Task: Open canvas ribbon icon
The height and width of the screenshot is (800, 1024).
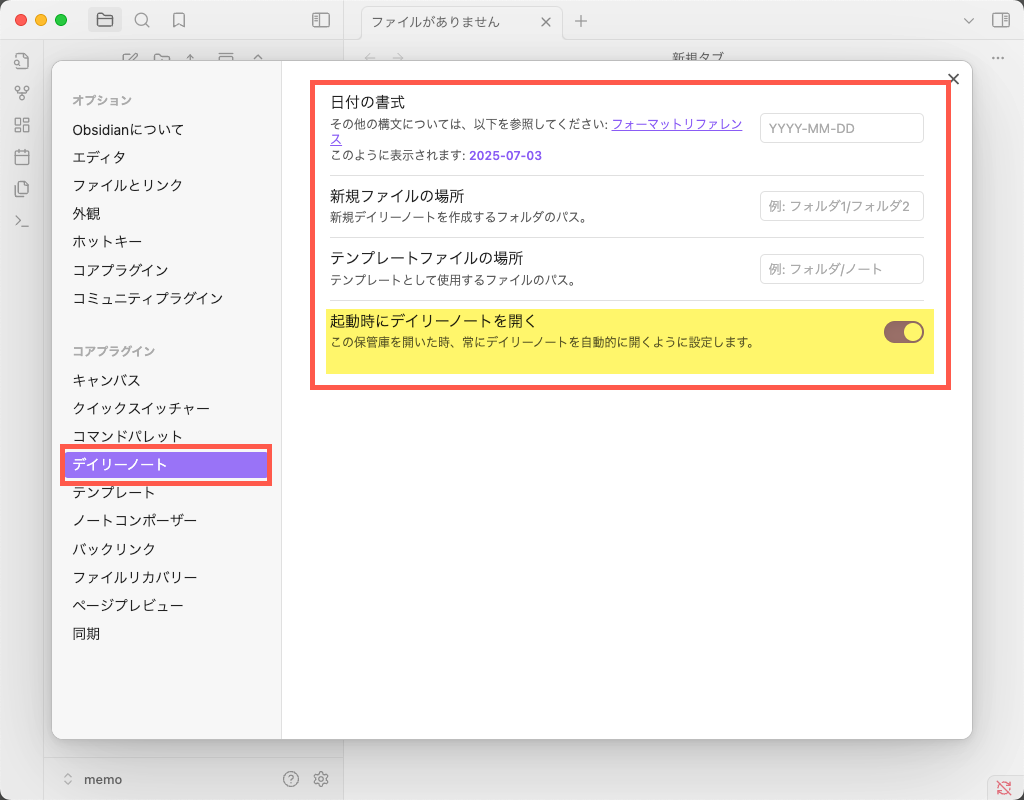Action: [22, 125]
